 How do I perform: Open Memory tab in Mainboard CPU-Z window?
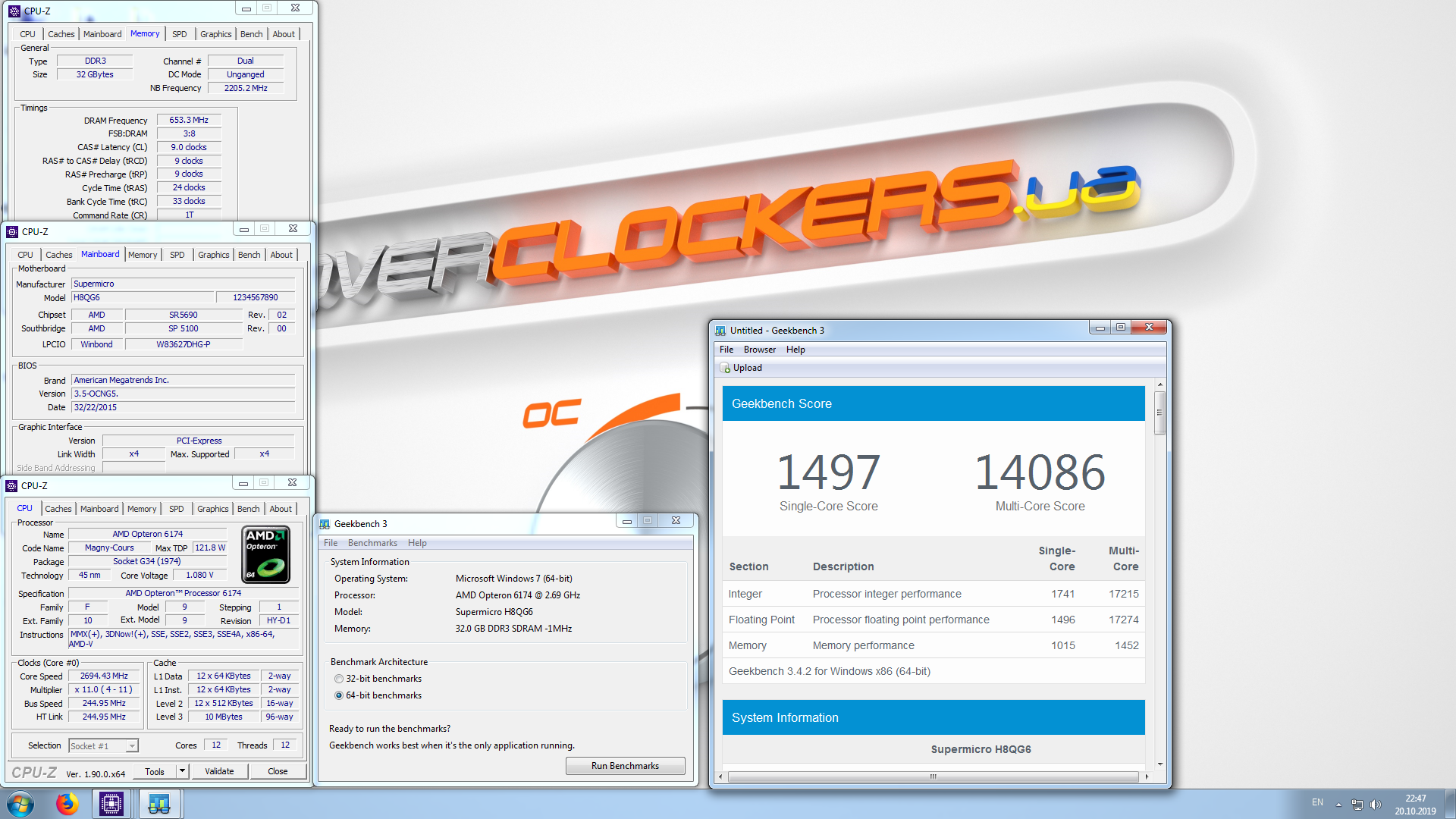(143, 255)
